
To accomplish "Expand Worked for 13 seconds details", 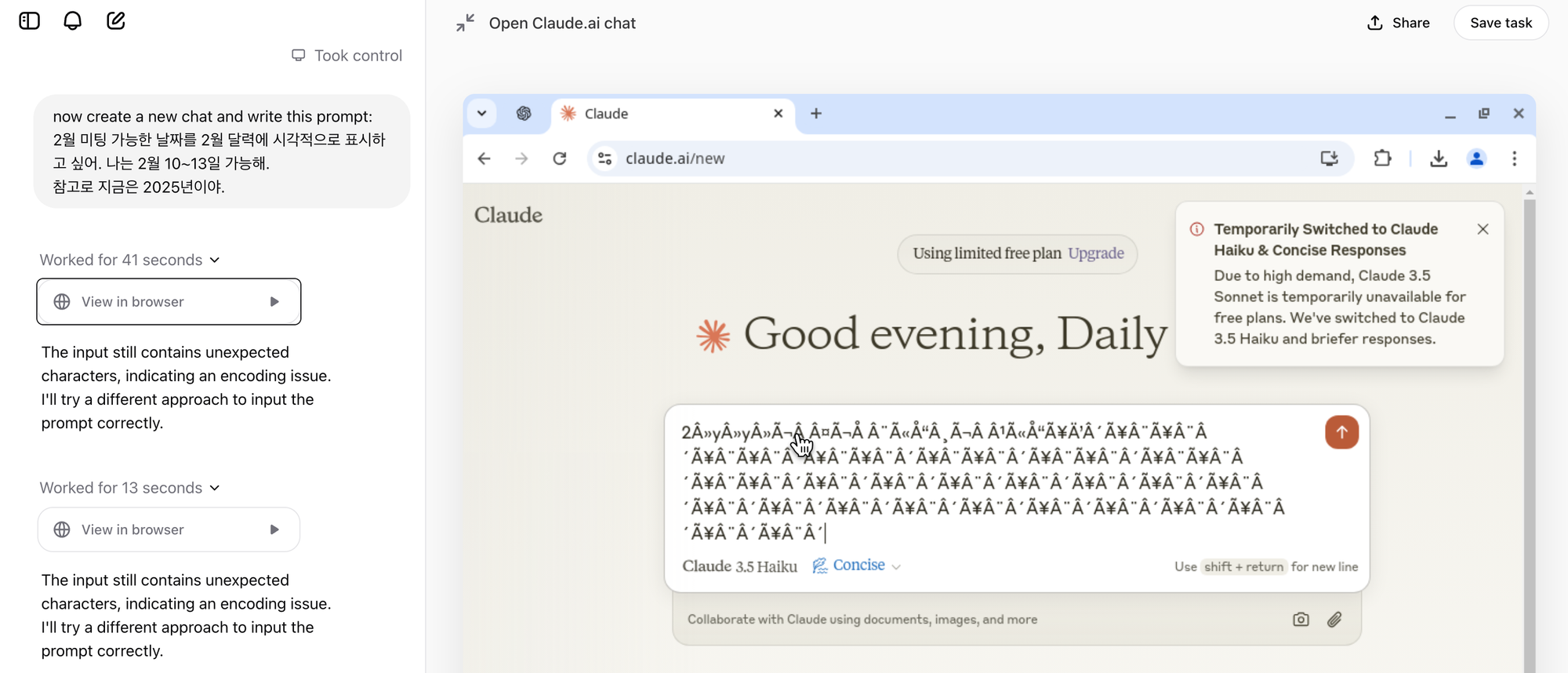I will pyautogui.click(x=130, y=488).
